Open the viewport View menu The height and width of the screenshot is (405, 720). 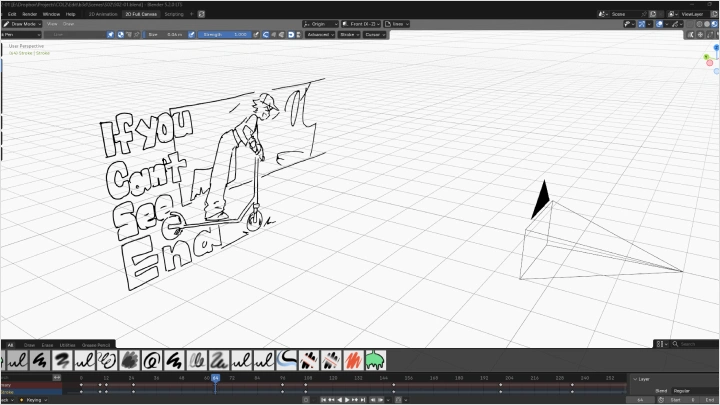pos(52,24)
